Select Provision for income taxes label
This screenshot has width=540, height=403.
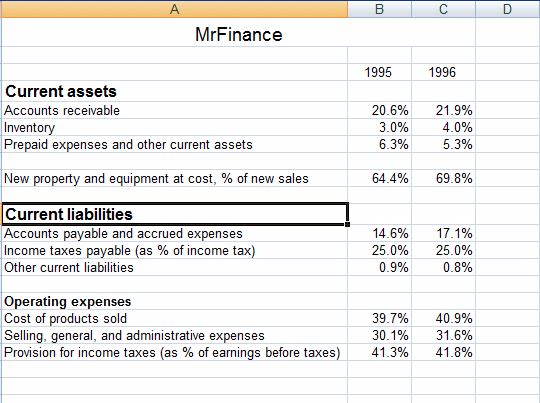[x=175, y=352]
